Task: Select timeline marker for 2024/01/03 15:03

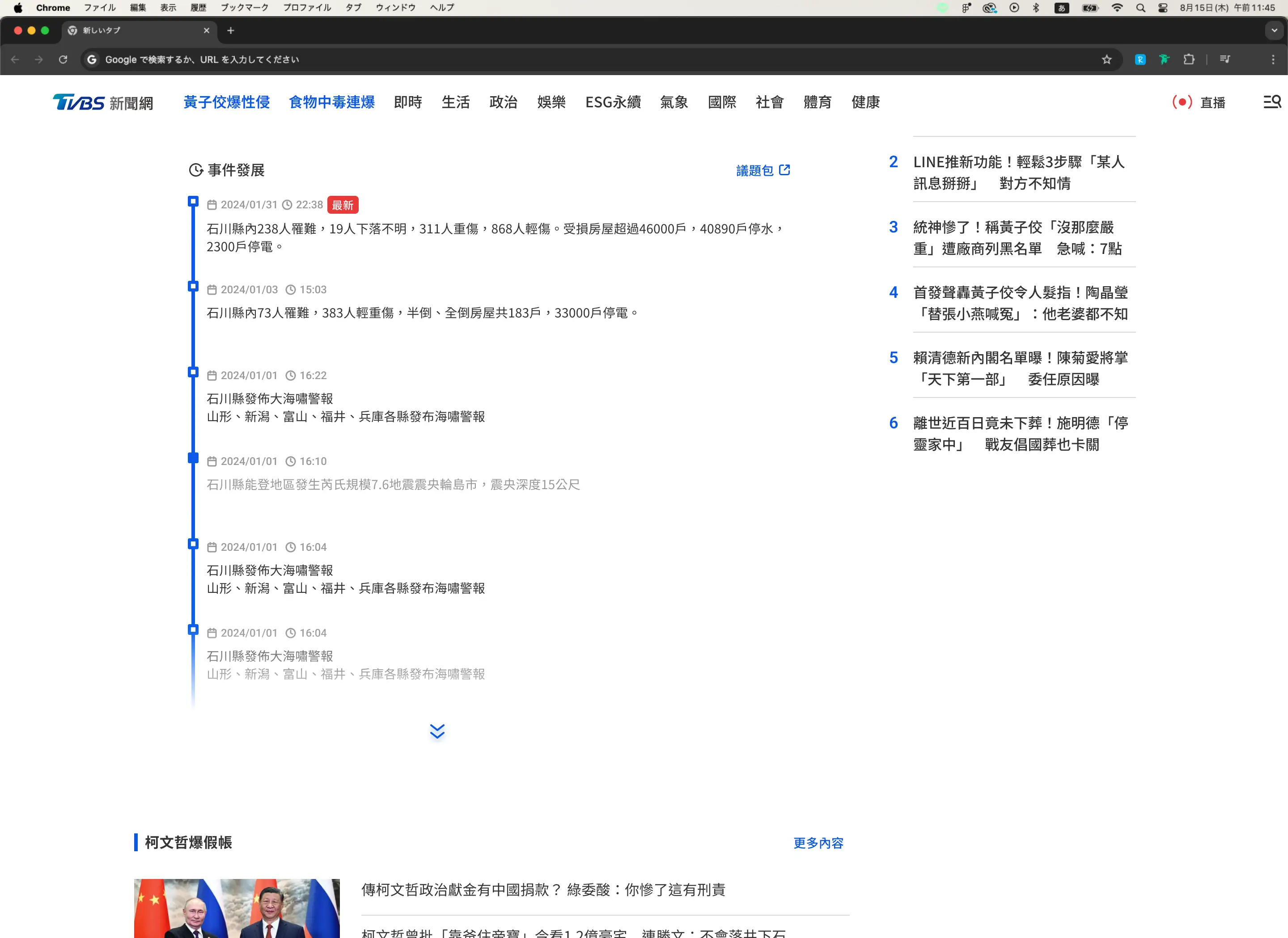Action: [x=193, y=287]
